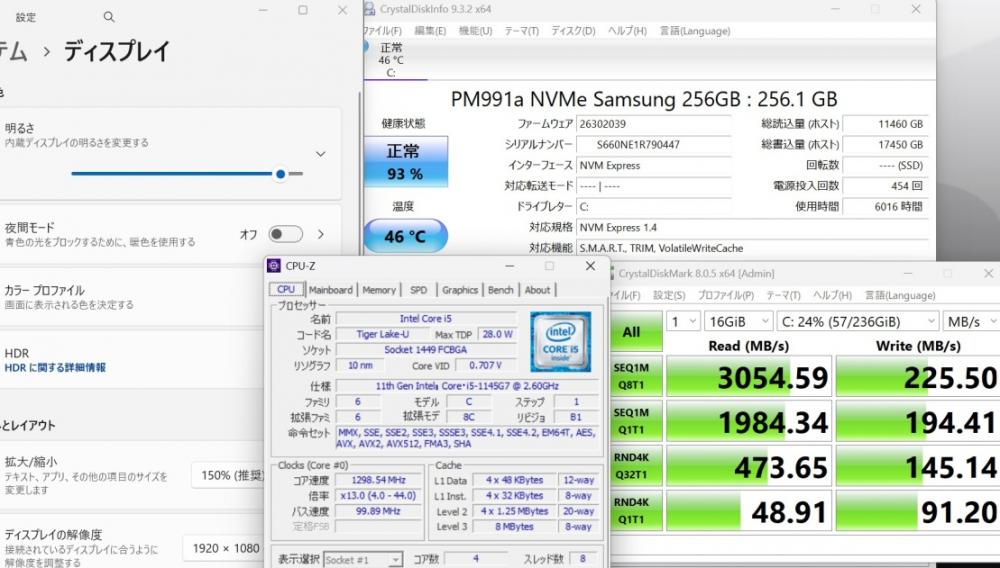Click the CrystalDiskInfo title bar icon
This screenshot has height=568, width=1000.
[x=369, y=10]
